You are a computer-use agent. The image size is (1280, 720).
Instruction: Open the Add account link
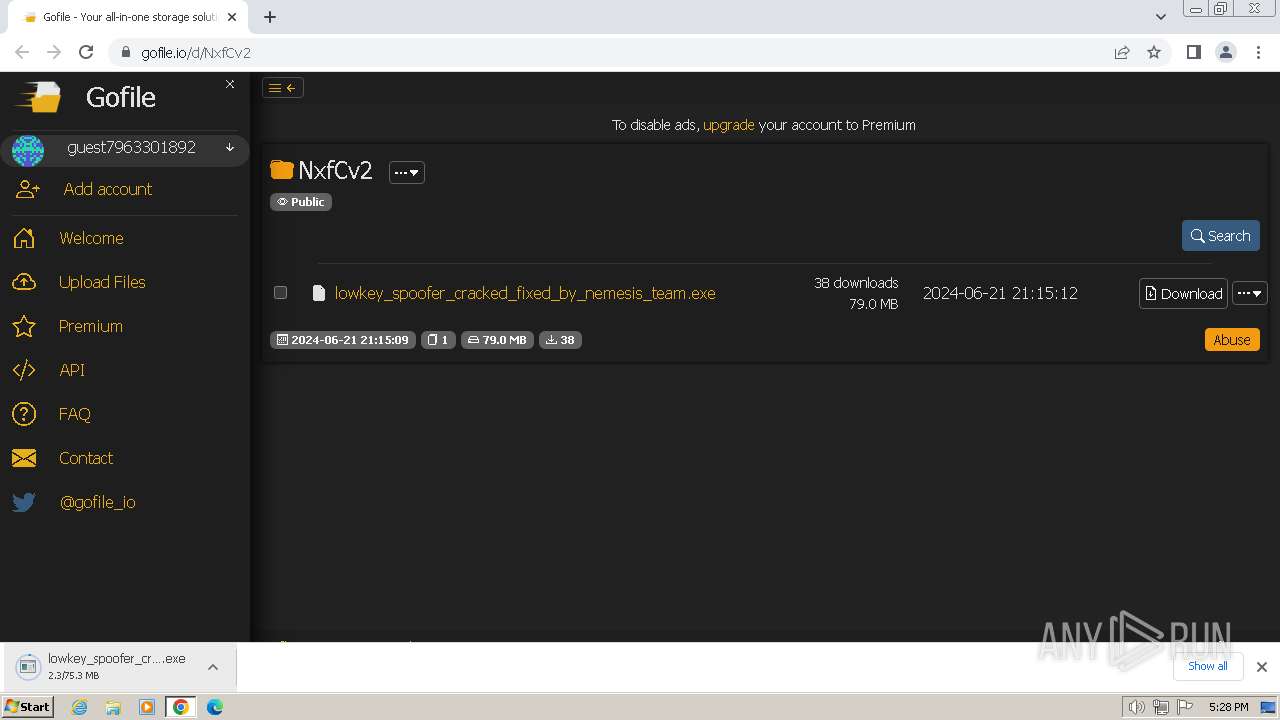[108, 189]
